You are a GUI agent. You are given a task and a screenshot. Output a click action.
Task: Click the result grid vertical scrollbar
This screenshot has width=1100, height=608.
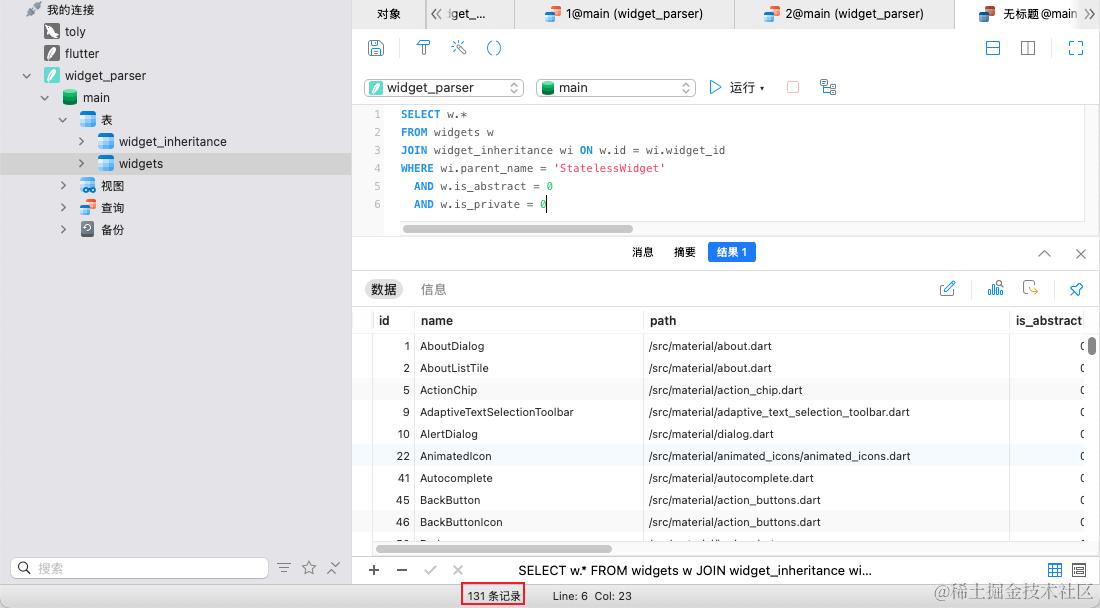pos(1092,346)
